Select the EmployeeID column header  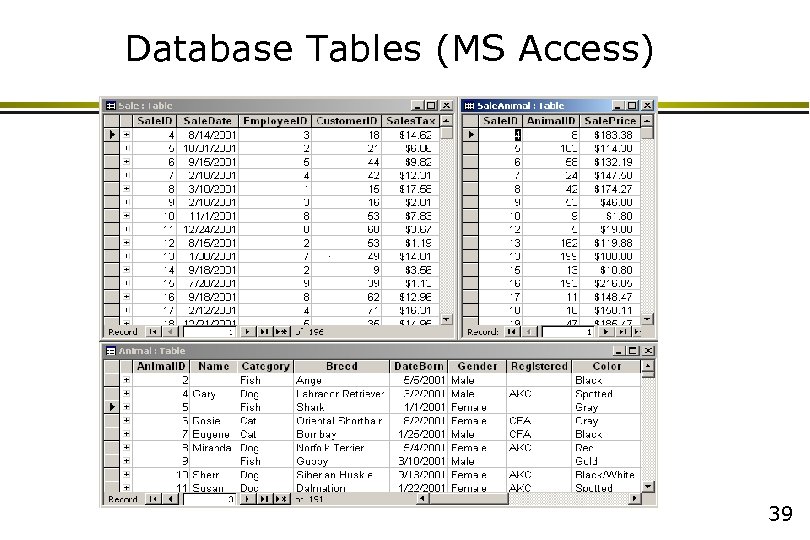275,121
